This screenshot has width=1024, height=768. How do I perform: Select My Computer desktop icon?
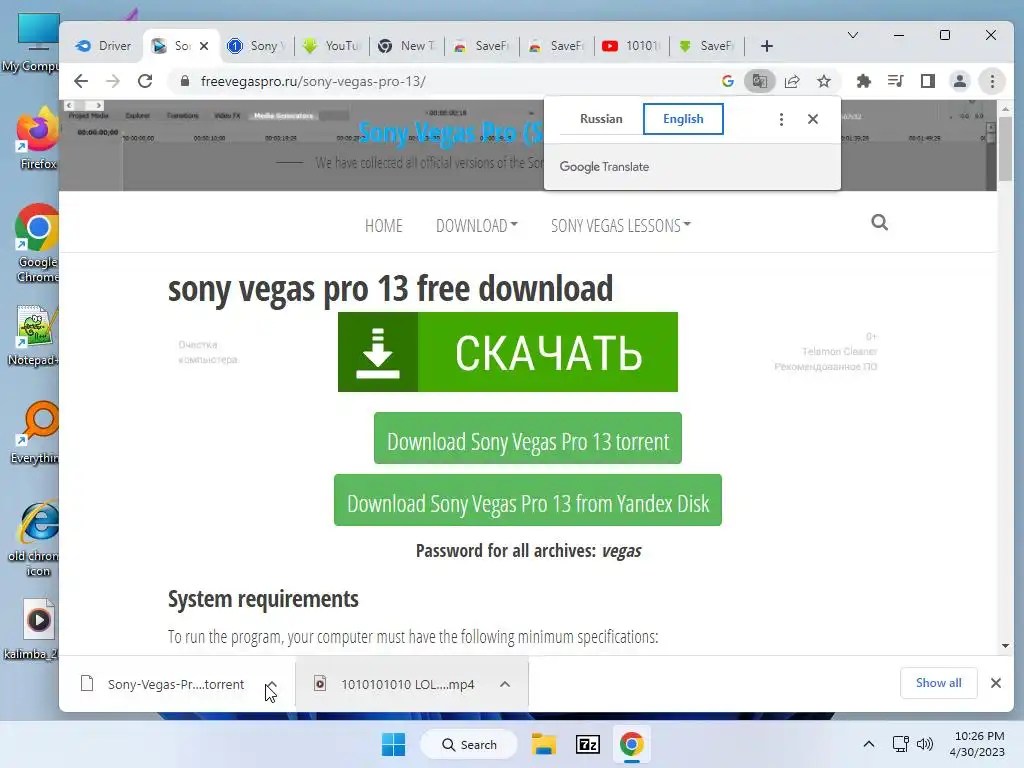34,42
